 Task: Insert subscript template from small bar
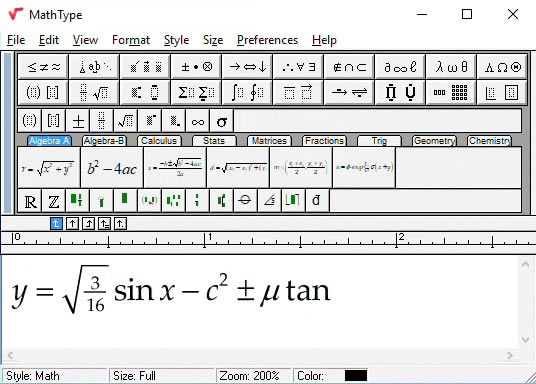coord(174,121)
